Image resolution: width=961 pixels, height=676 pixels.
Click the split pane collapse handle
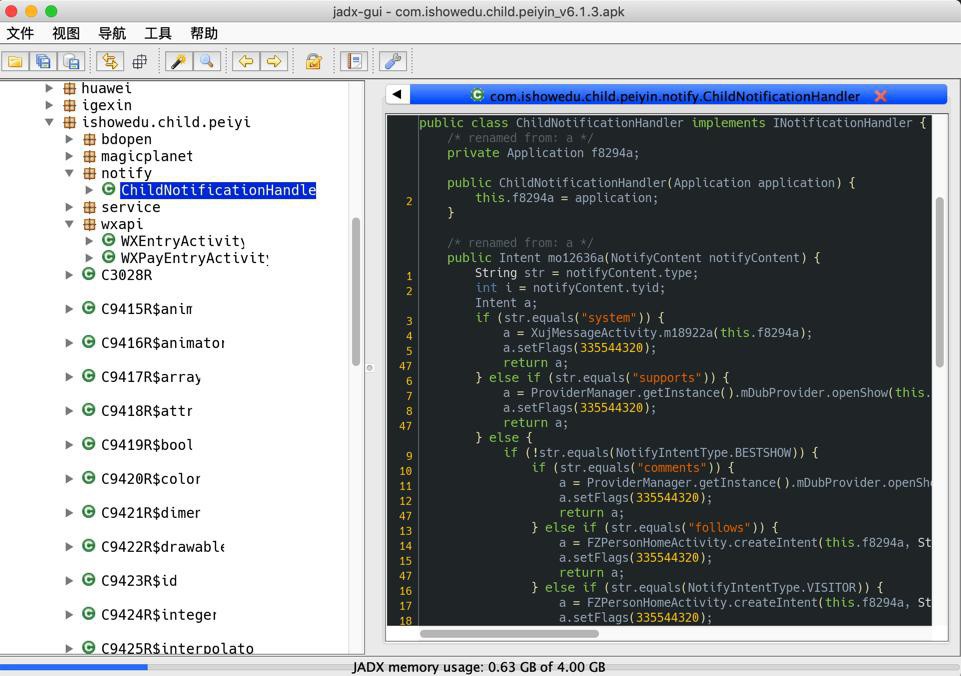click(370, 368)
